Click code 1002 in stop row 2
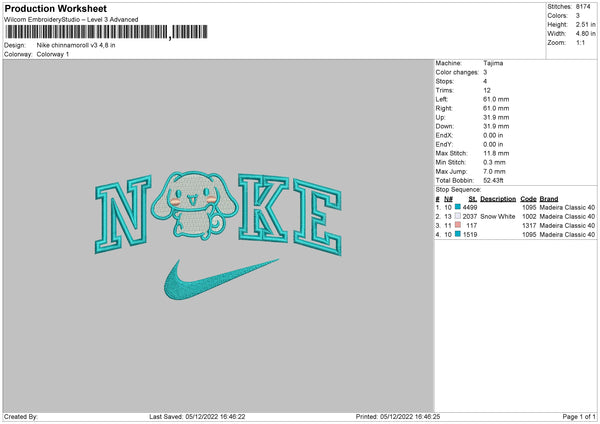This screenshot has height=424, width=600. point(529,217)
